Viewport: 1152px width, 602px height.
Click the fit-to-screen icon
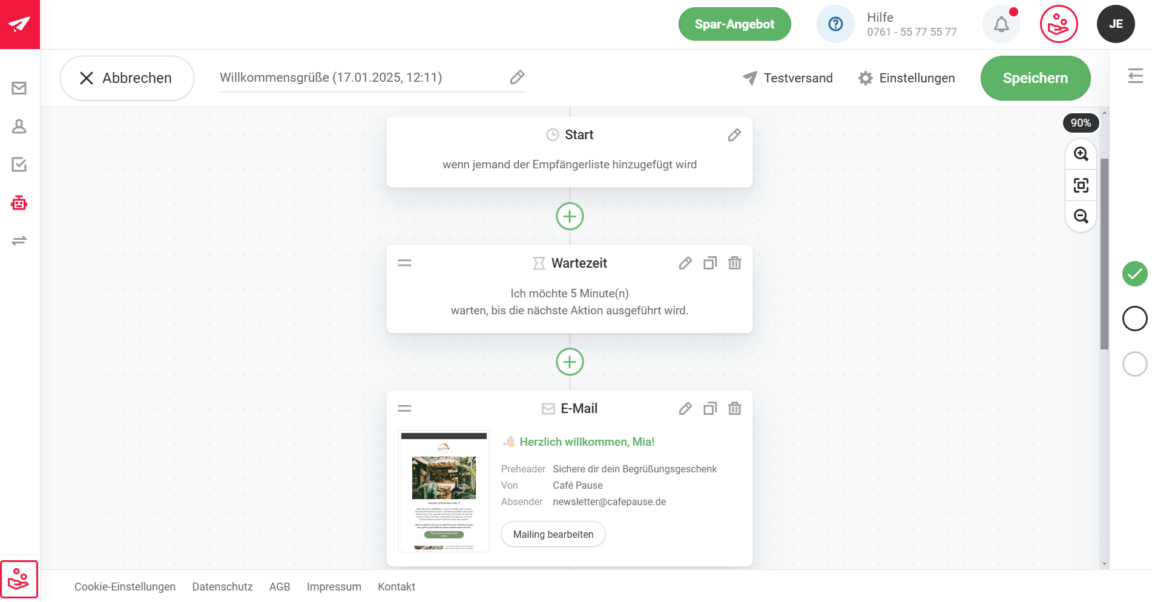click(x=1081, y=185)
